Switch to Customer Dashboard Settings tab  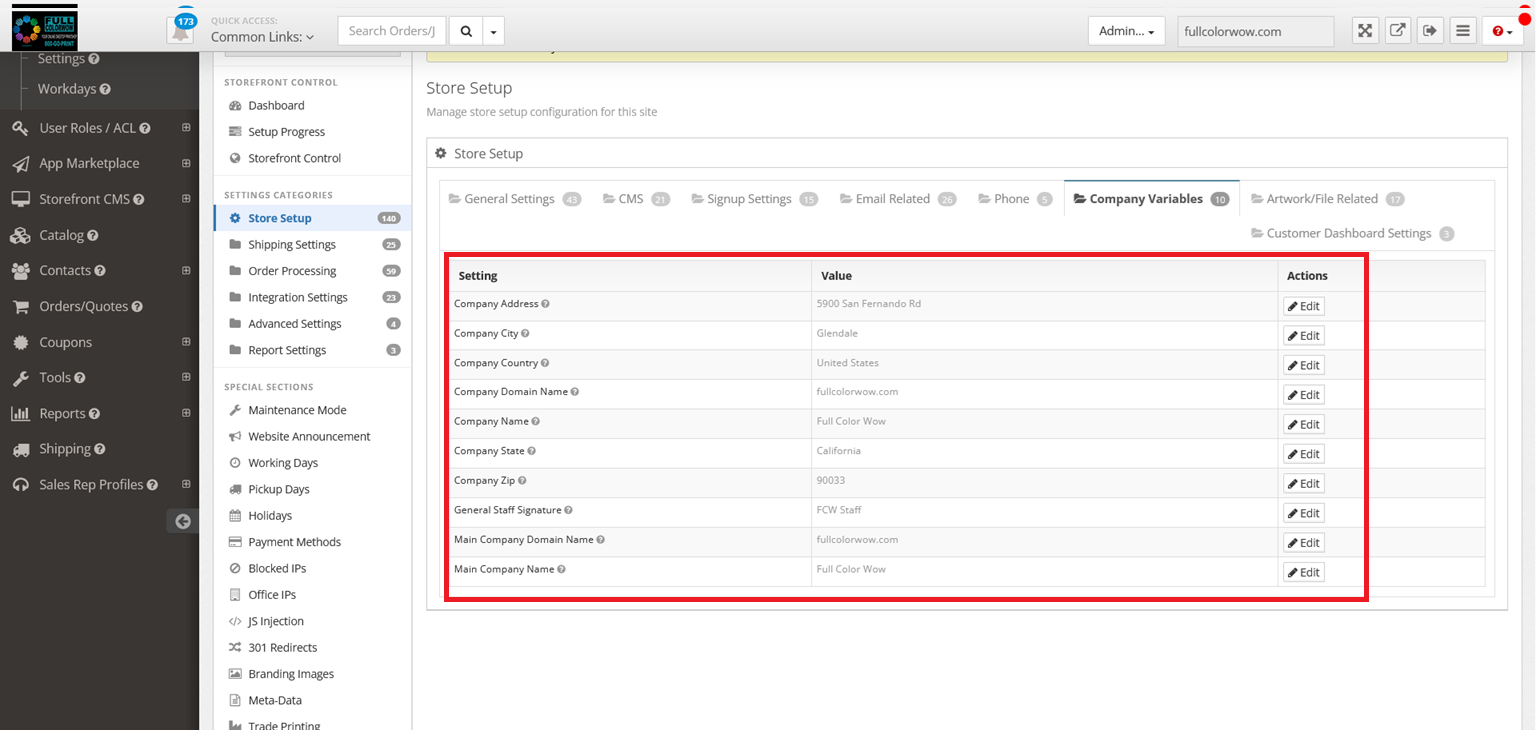[1352, 233]
